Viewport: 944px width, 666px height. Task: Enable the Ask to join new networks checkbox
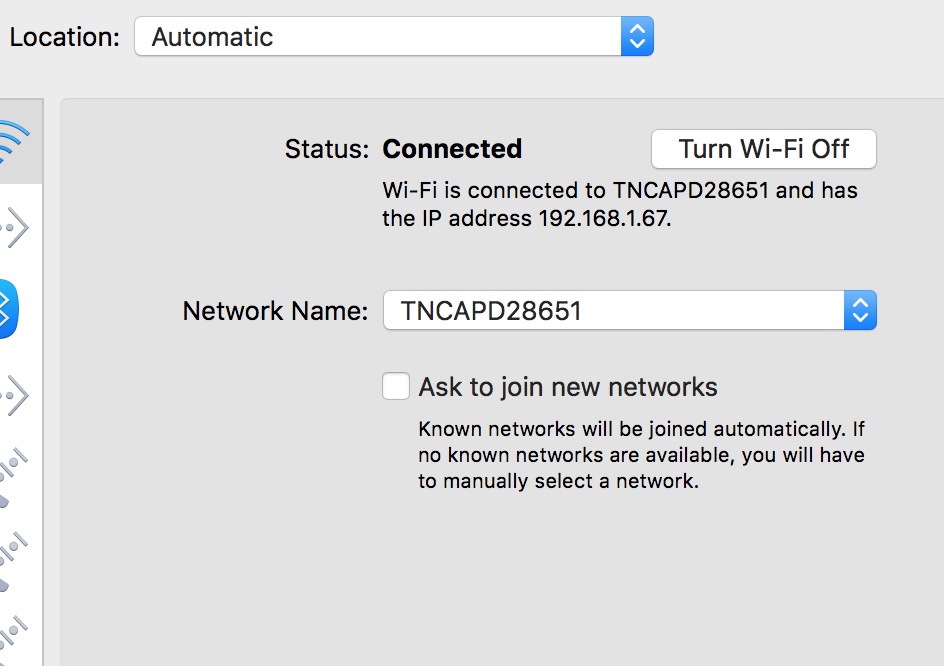(396, 387)
